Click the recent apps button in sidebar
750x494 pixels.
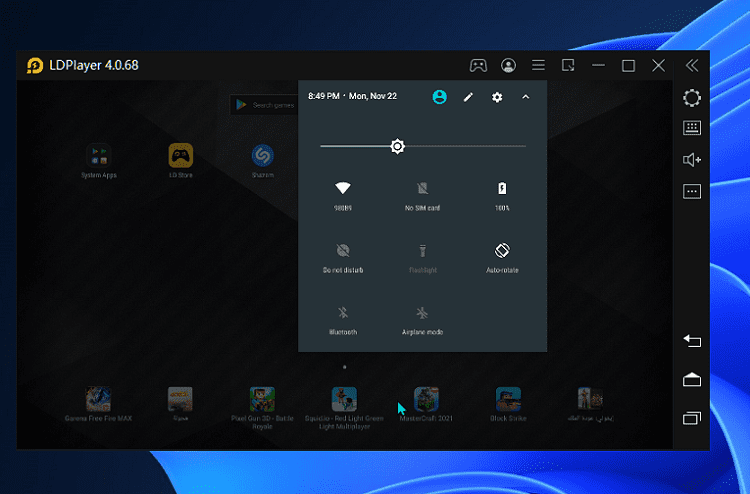(x=692, y=418)
